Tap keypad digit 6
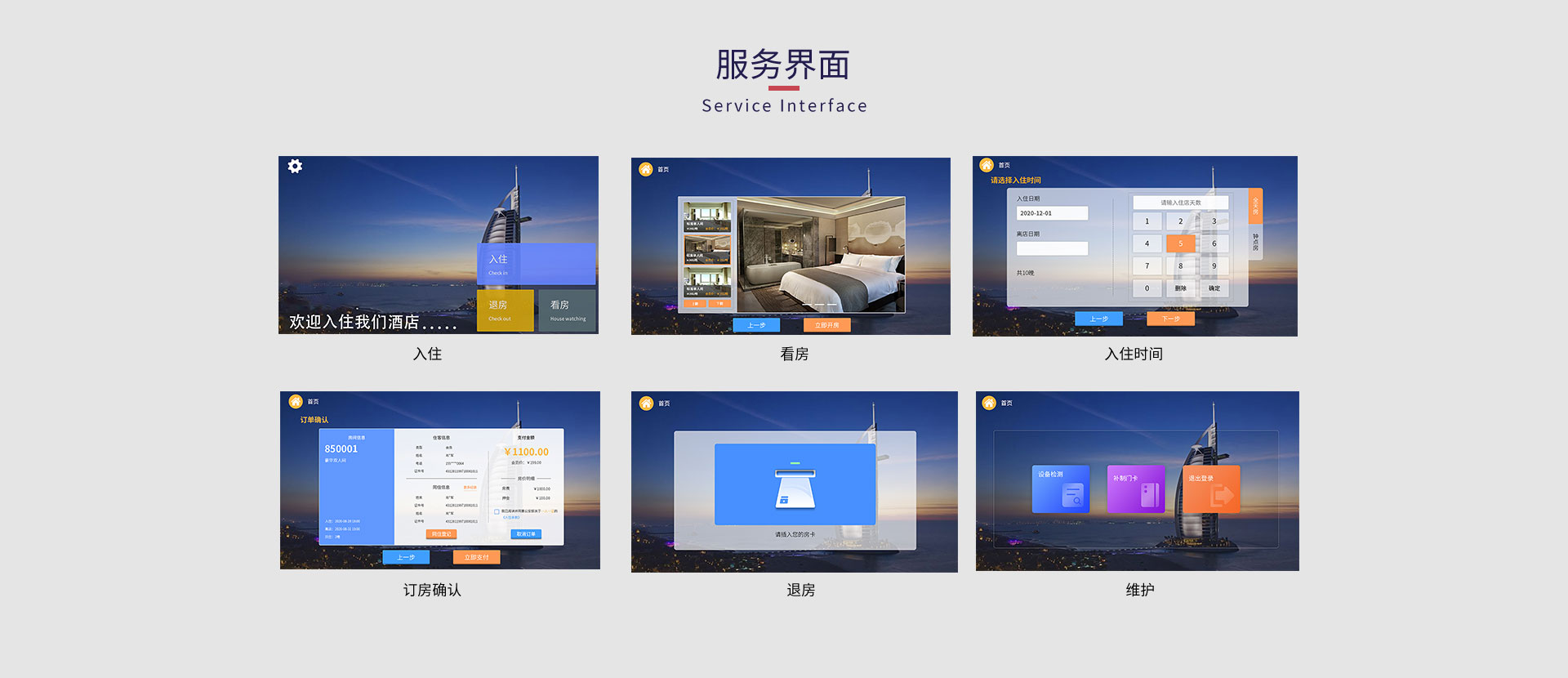This screenshot has width=1568, height=678. pyautogui.click(x=1214, y=243)
